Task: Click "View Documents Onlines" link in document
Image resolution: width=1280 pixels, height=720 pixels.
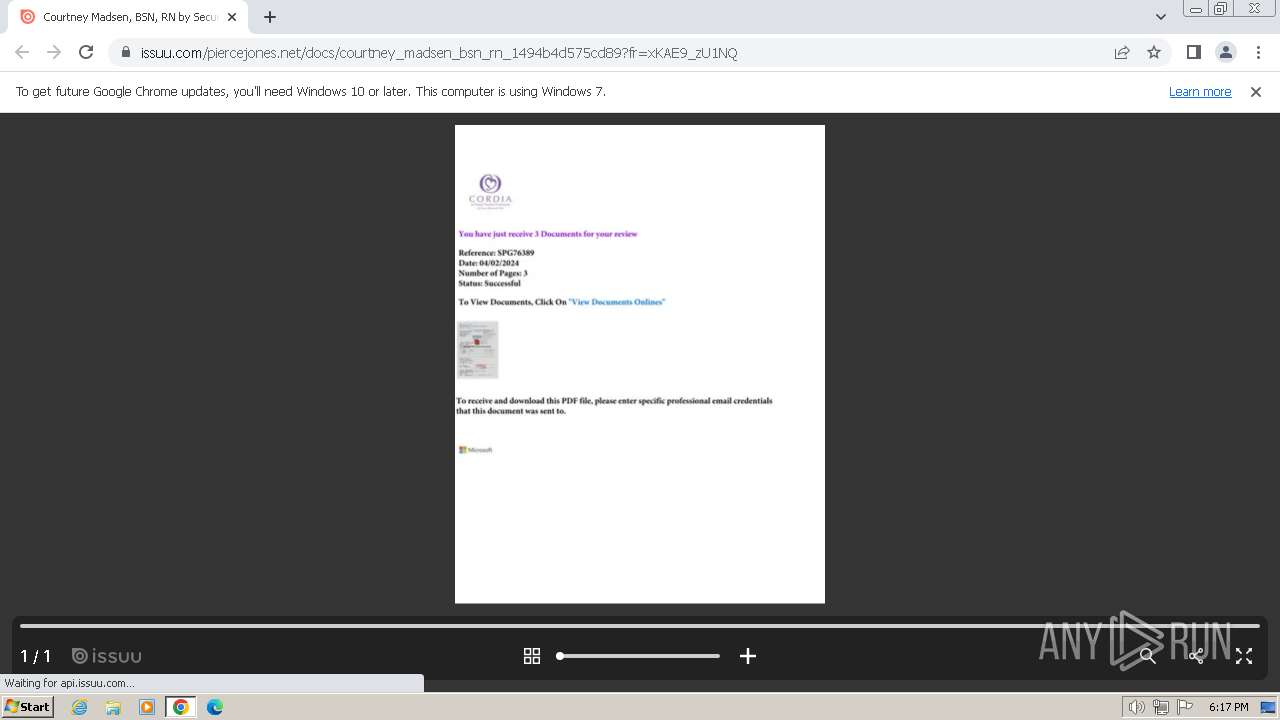Action: [616, 302]
